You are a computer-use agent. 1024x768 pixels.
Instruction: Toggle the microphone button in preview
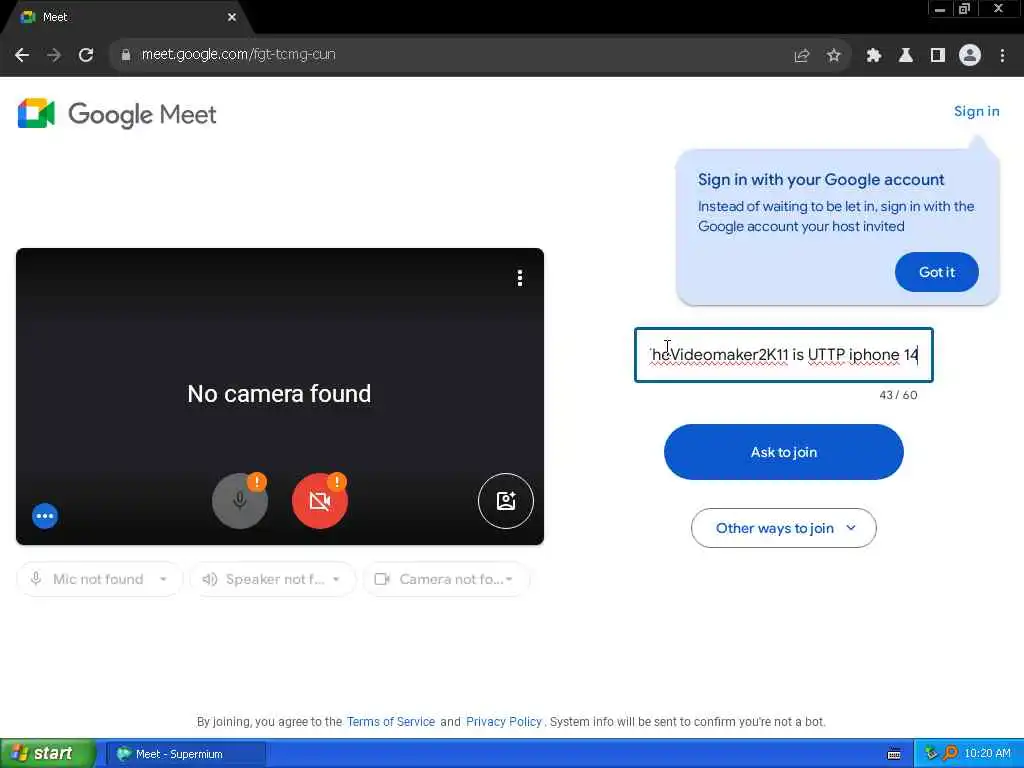click(x=240, y=501)
